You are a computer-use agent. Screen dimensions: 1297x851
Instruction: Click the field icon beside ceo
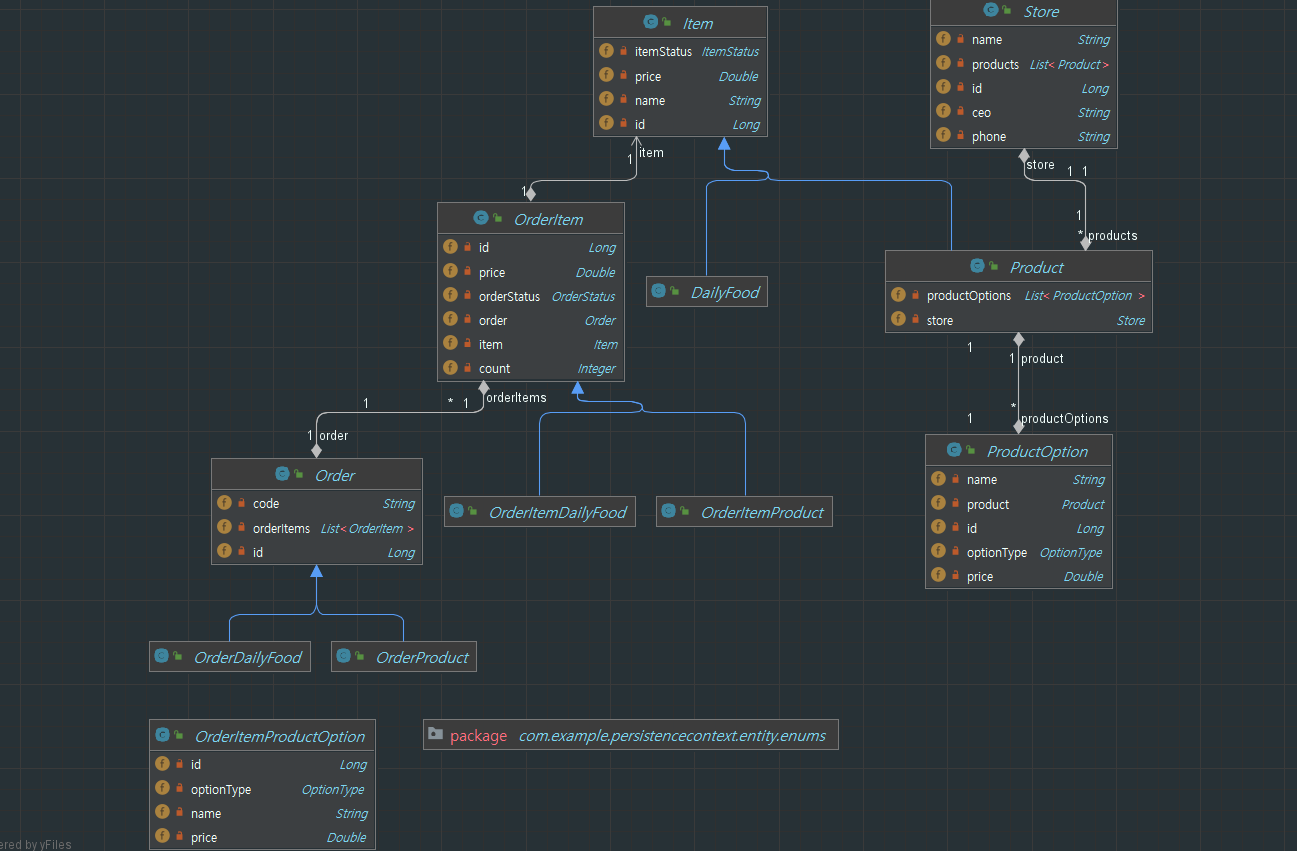943,112
